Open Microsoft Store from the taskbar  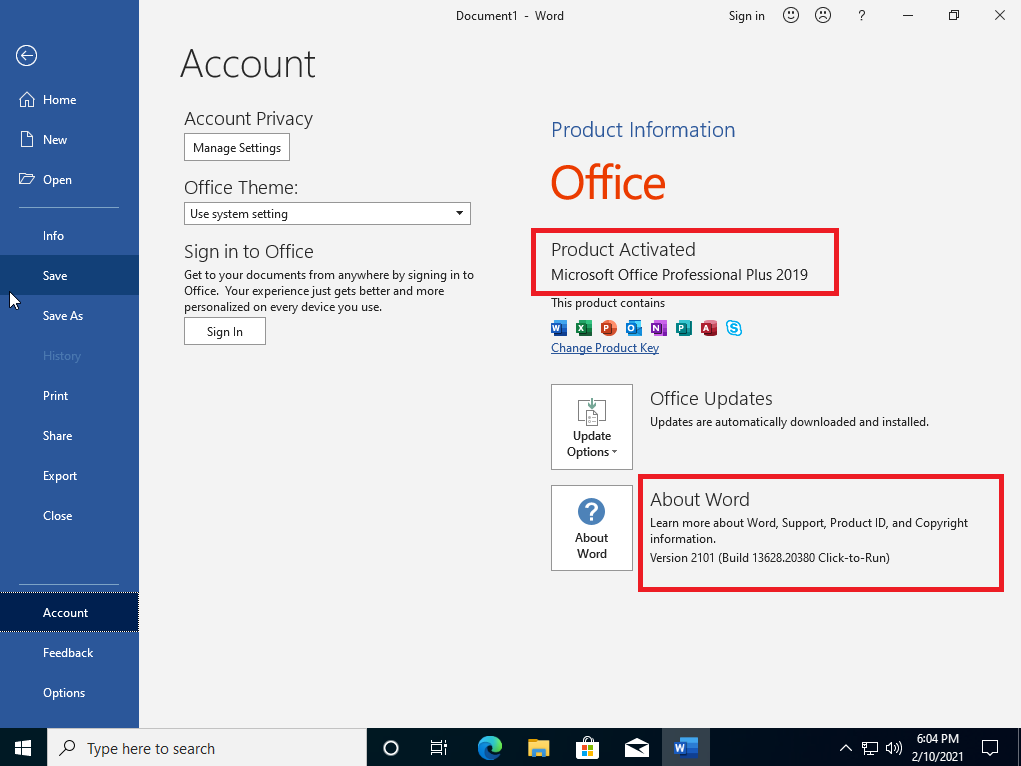point(587,748)
